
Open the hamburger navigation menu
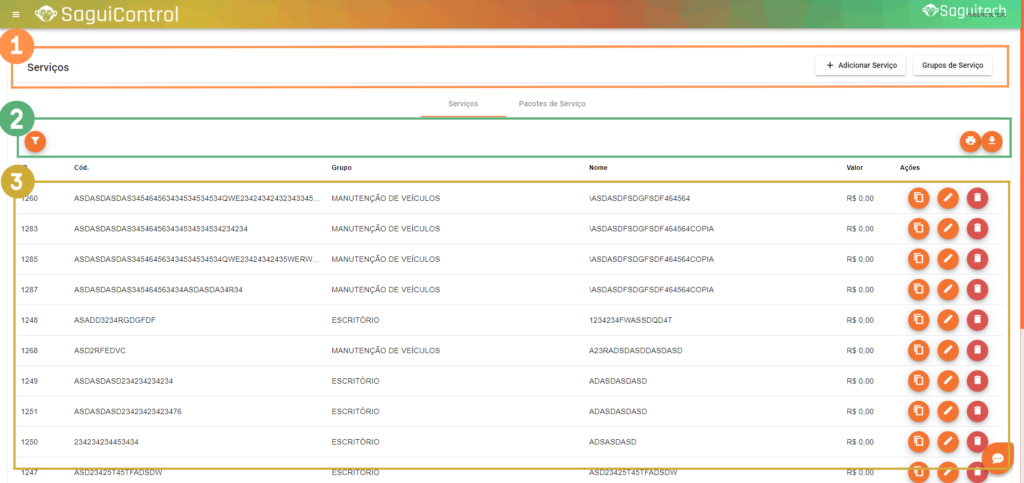15,14
